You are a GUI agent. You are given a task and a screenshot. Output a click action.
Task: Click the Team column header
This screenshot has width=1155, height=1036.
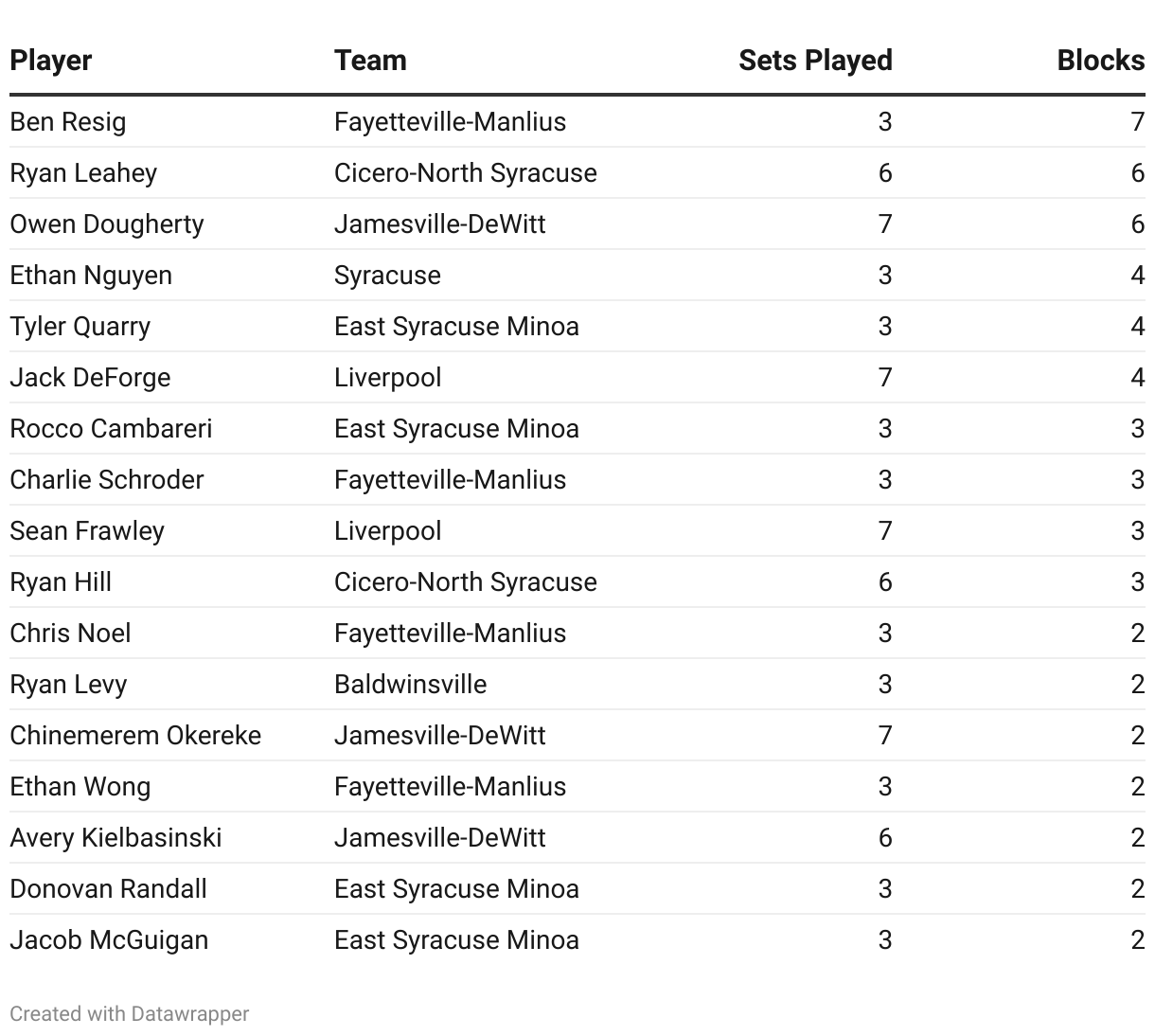(370, 61)
